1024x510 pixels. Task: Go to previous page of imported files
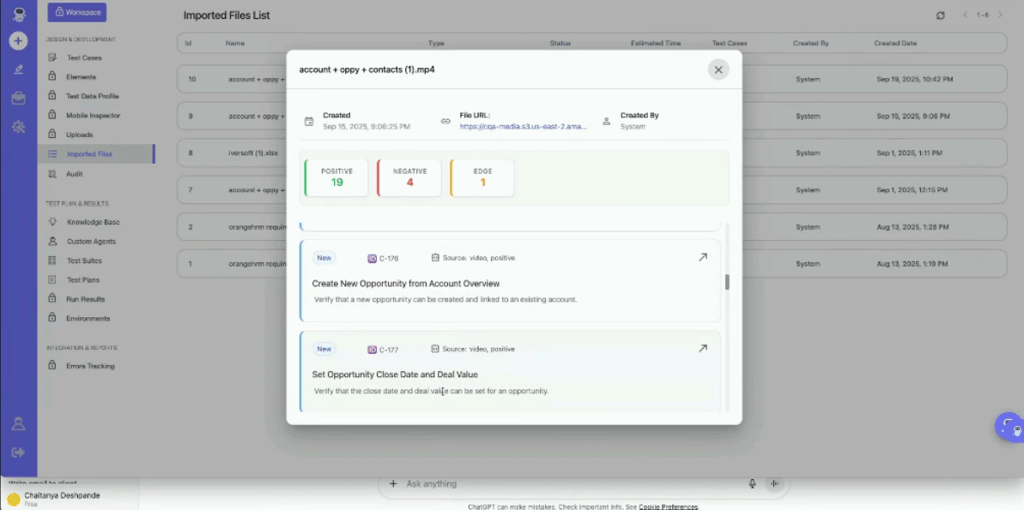(x=966, y=15)
